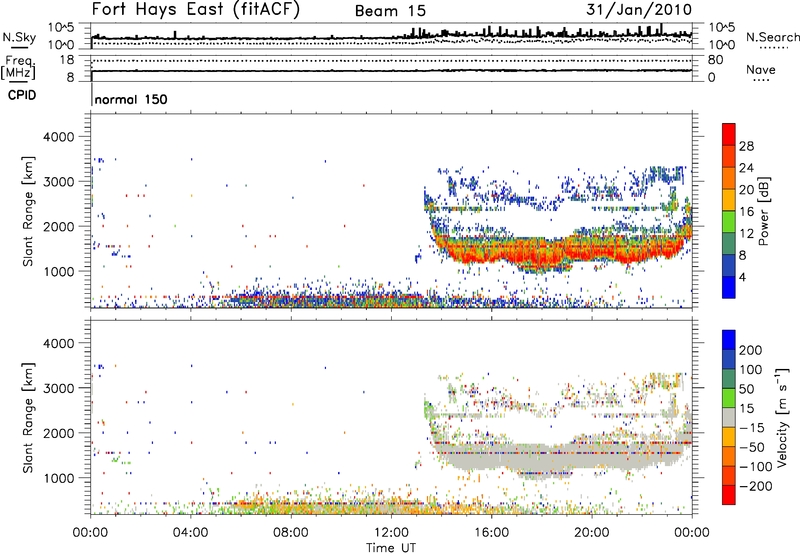Select the '2000' tick in Velocity panel
The width and height of the screenshot is (800, 554).
coord(58,433)
